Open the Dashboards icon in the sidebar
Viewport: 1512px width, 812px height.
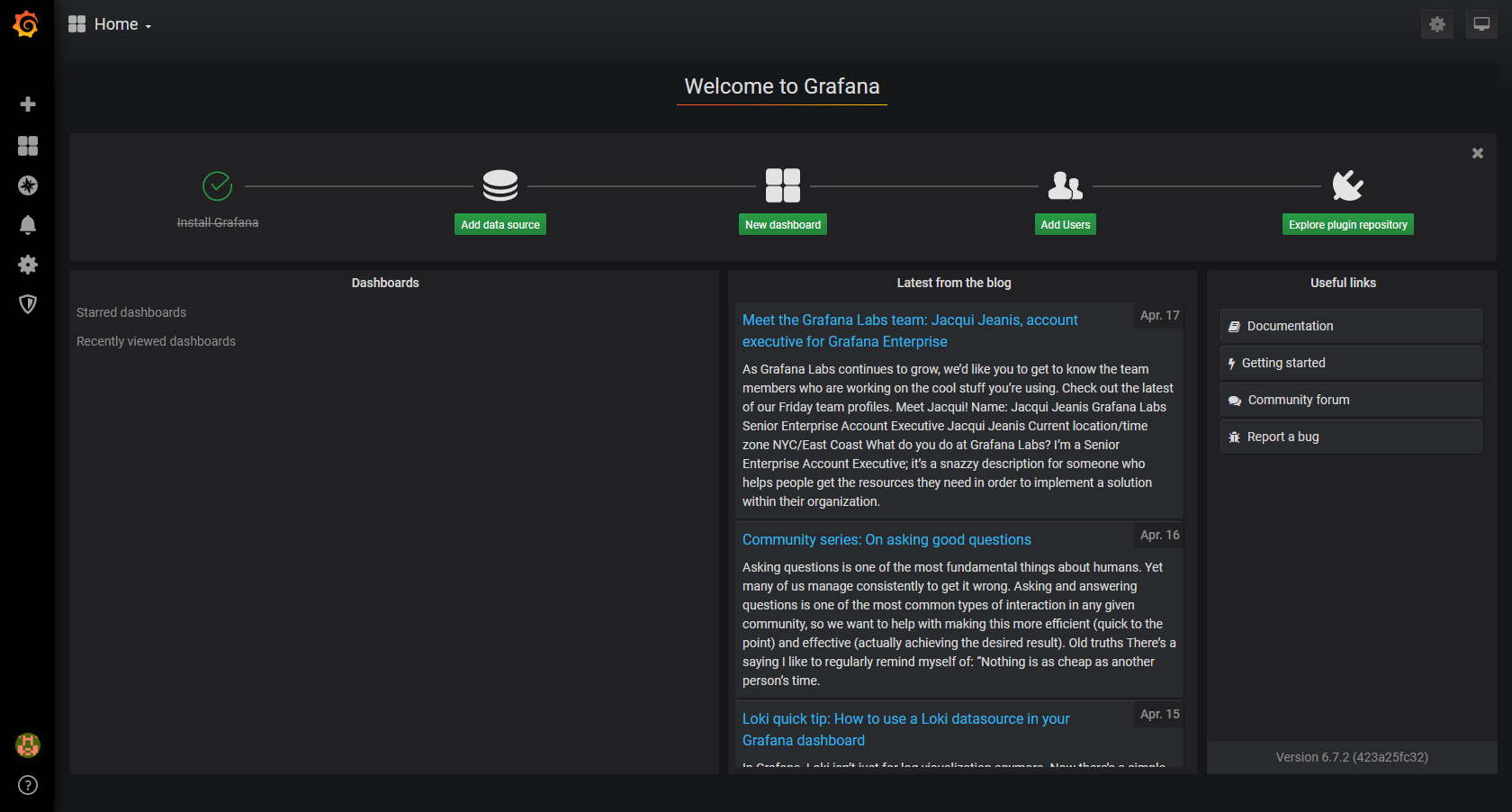28,146
